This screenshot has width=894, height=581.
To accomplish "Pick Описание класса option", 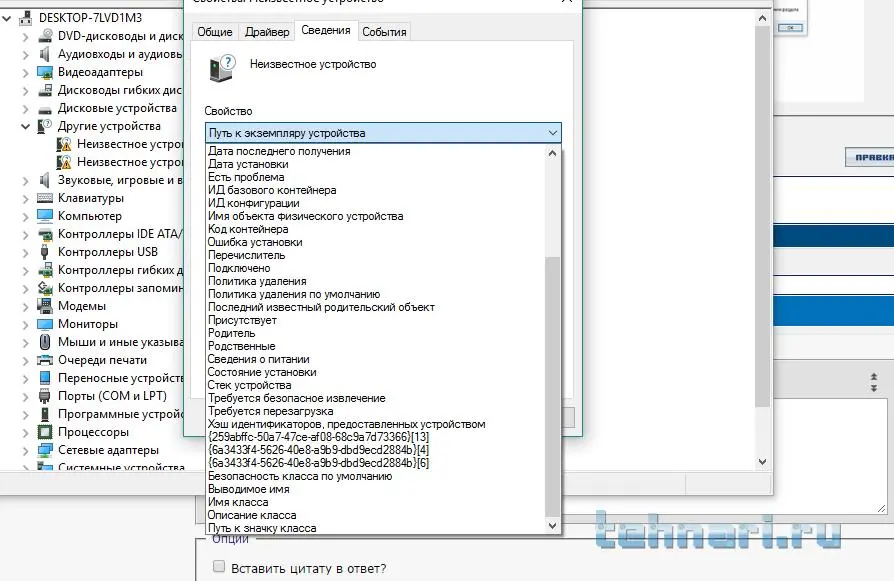I will point(375,515).
